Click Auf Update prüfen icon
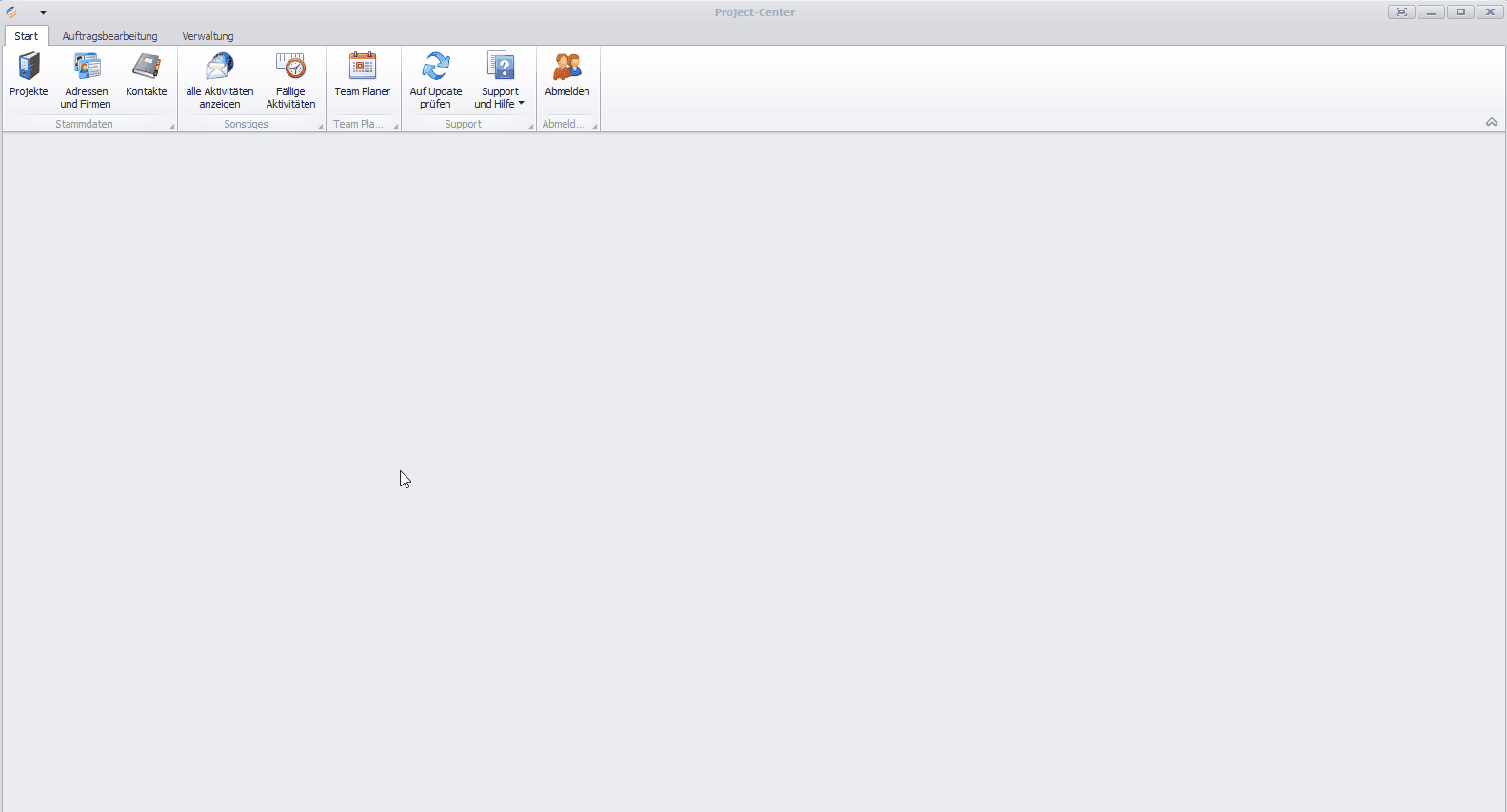 (435, 68)
